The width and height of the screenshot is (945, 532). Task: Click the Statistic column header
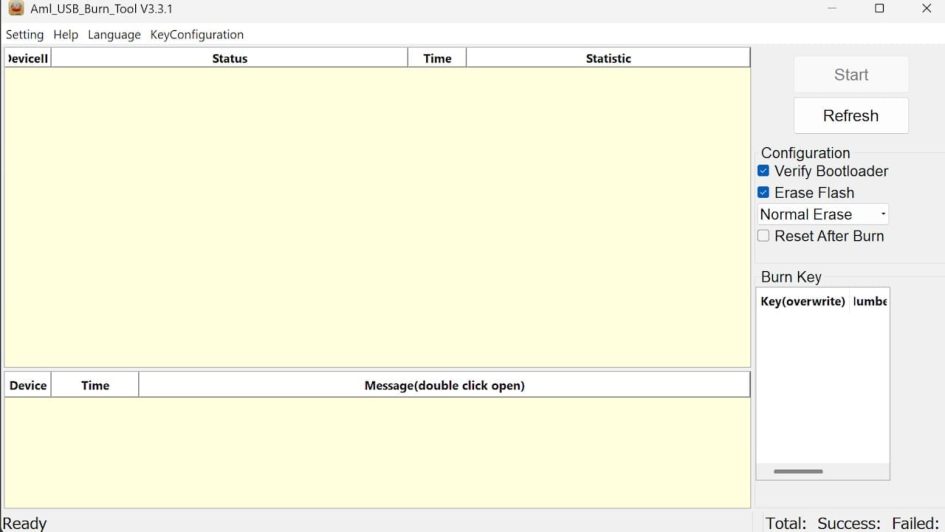(608, 58)
